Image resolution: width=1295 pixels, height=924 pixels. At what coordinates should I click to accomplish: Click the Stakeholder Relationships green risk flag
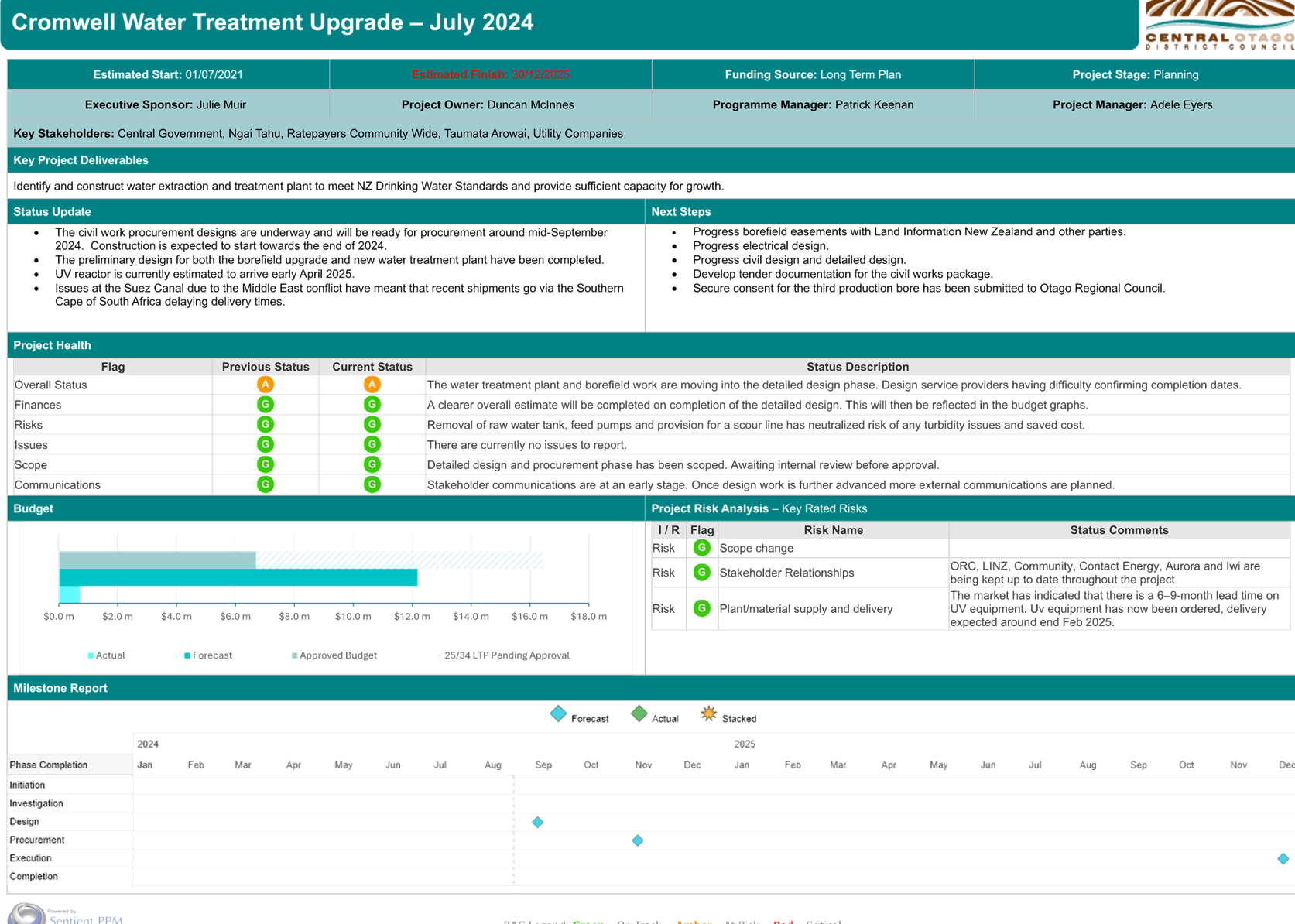click(x=702, y=573)
